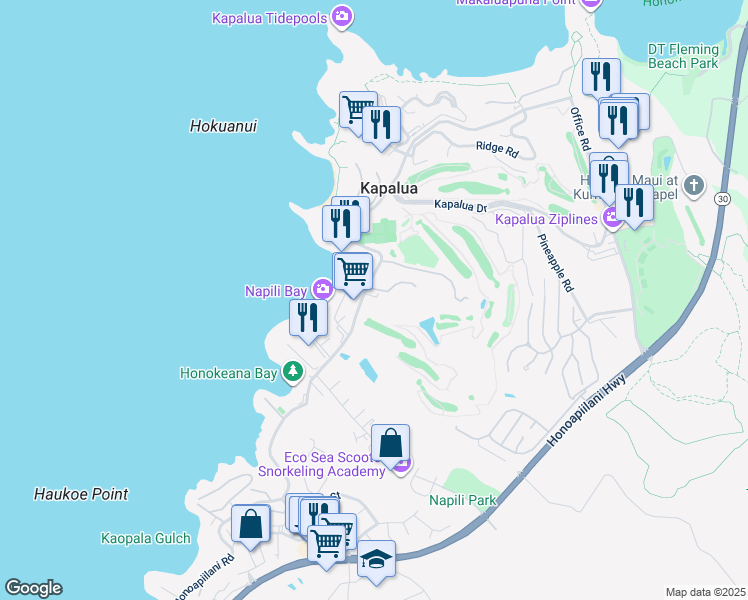
Task: Click the Kaopala Gulch label
Action: [x=146, y=538]
